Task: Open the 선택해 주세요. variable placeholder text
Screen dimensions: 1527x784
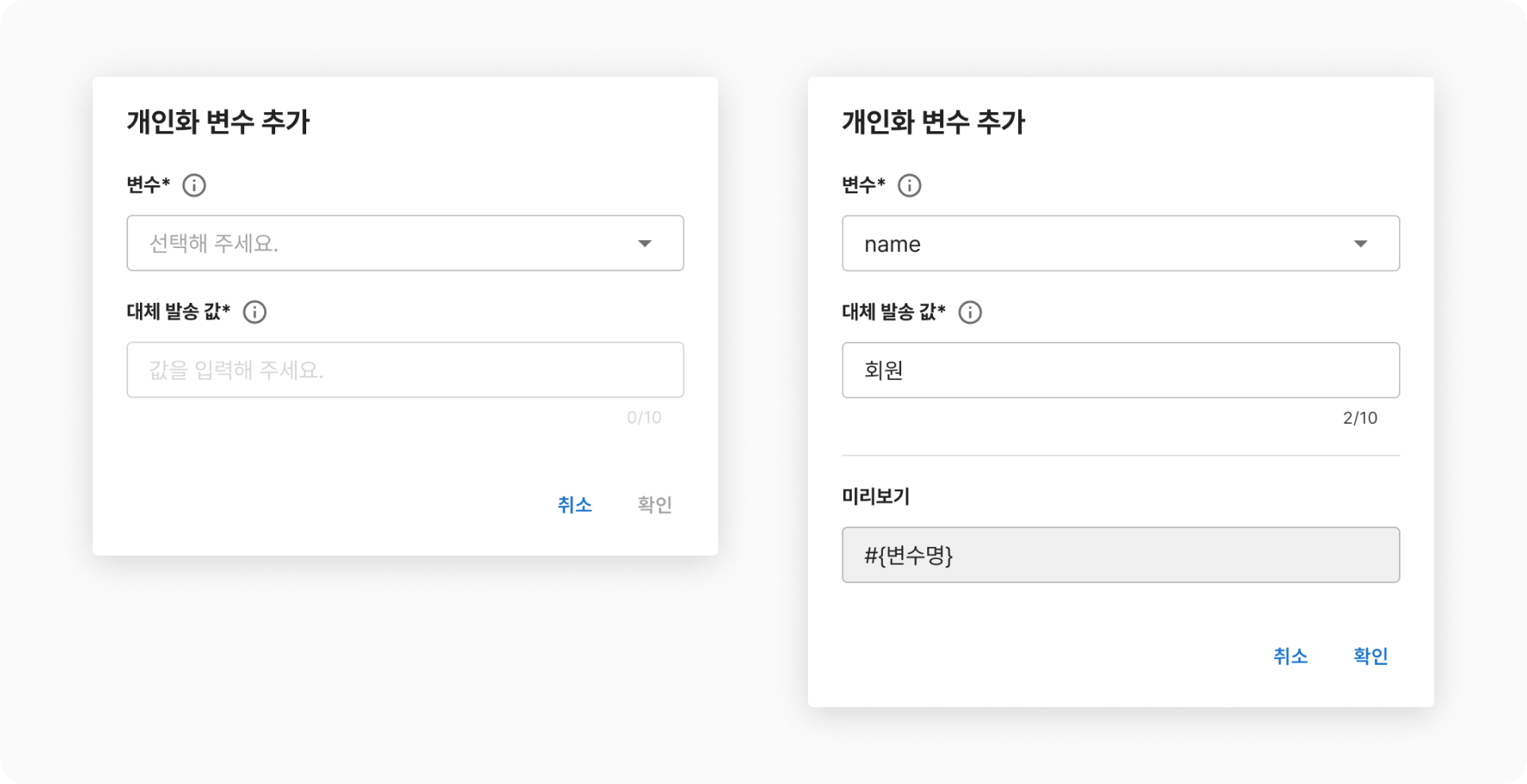Action: [214, 243]
